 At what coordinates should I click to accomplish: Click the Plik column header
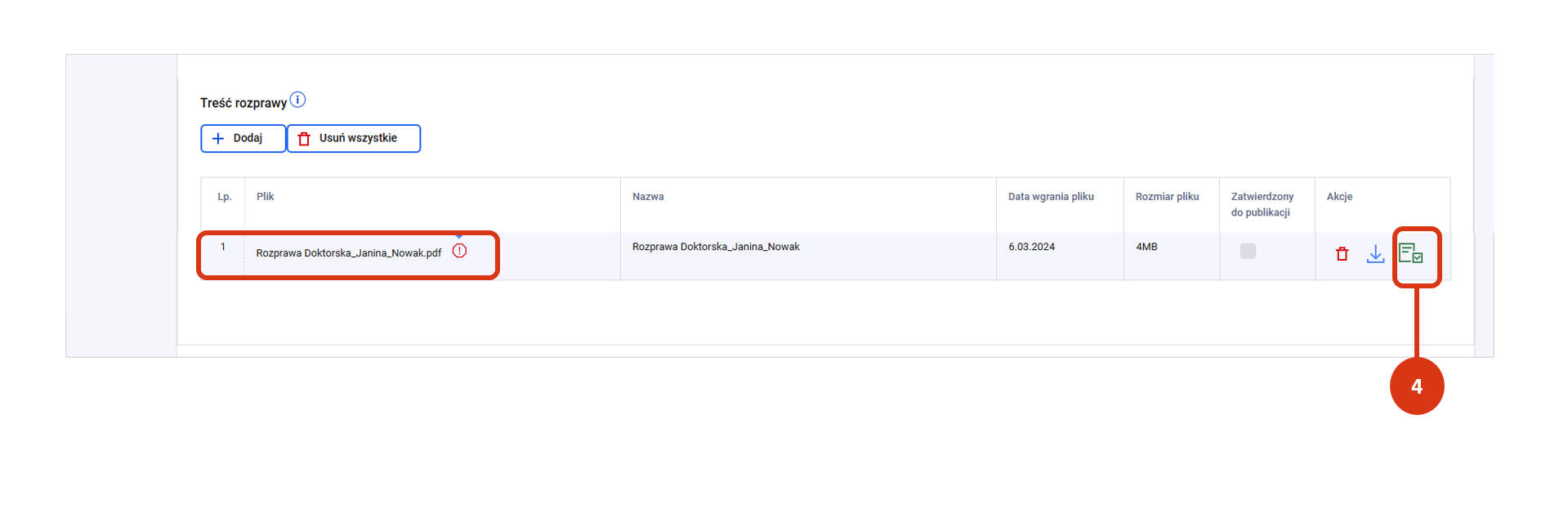point(266,197)
